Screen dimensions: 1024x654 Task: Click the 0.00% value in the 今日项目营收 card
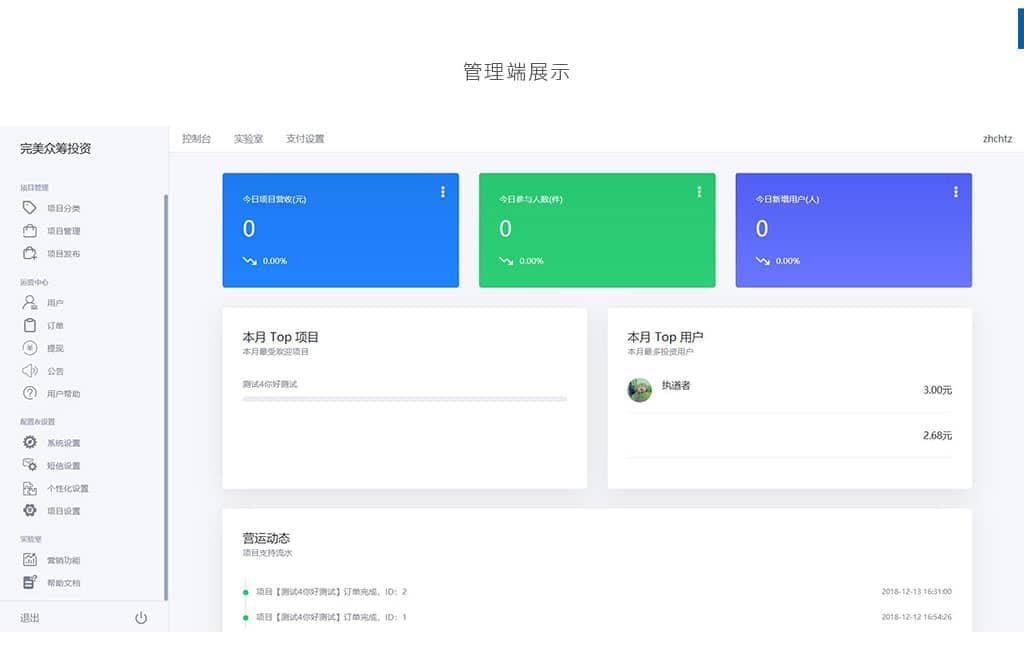(275, 261)
